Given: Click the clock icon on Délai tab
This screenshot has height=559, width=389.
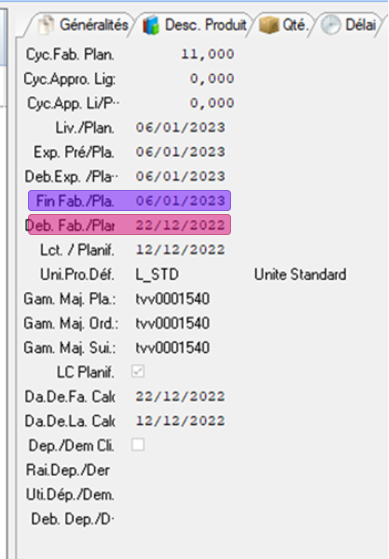Looking at the screenshot, I should 331,25.
